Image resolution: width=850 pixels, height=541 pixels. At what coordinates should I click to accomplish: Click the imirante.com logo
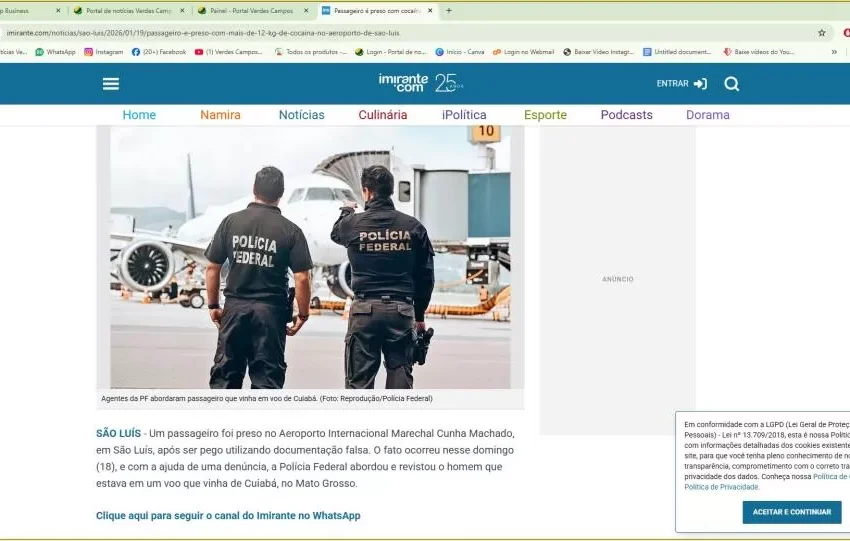point(403,83)
